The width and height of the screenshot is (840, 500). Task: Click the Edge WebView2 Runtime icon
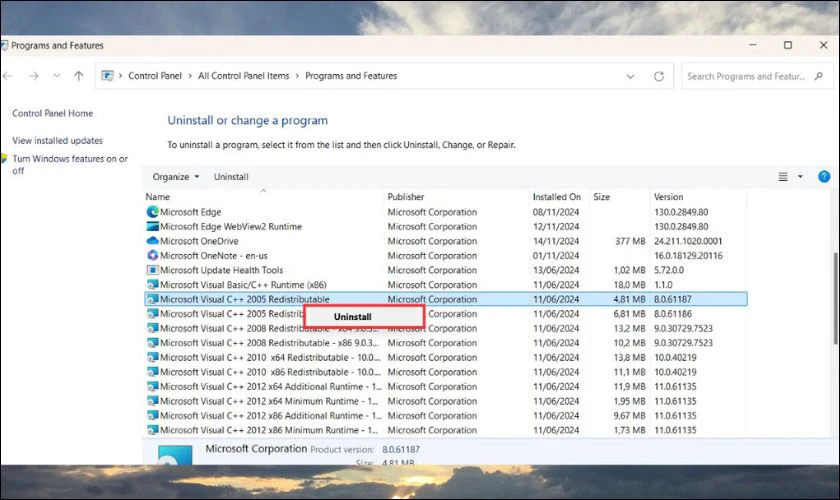click(153, 226)
